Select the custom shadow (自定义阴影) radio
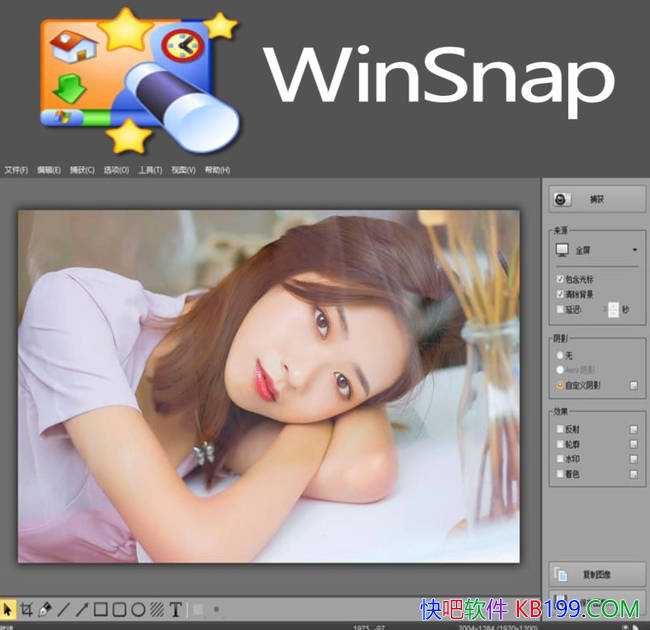 click(x=560, y=385)
